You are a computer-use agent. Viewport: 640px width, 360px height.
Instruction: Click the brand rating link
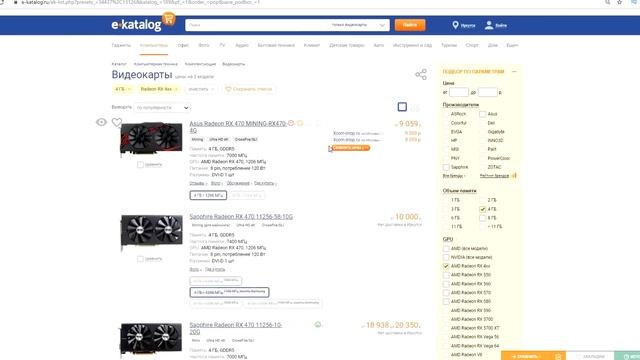pyautogui.click(x=494, y=176)
